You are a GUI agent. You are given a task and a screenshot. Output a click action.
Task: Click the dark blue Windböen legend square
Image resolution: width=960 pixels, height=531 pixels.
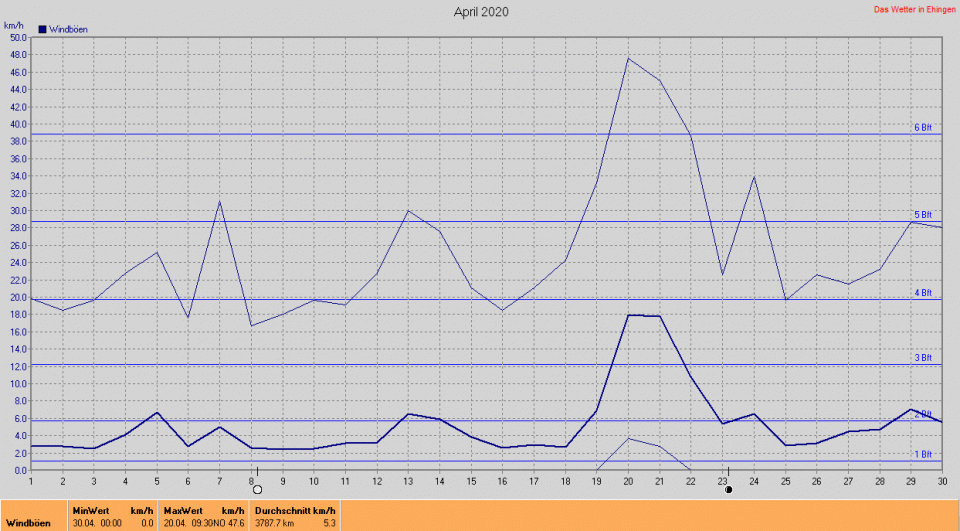pos(42,30)
